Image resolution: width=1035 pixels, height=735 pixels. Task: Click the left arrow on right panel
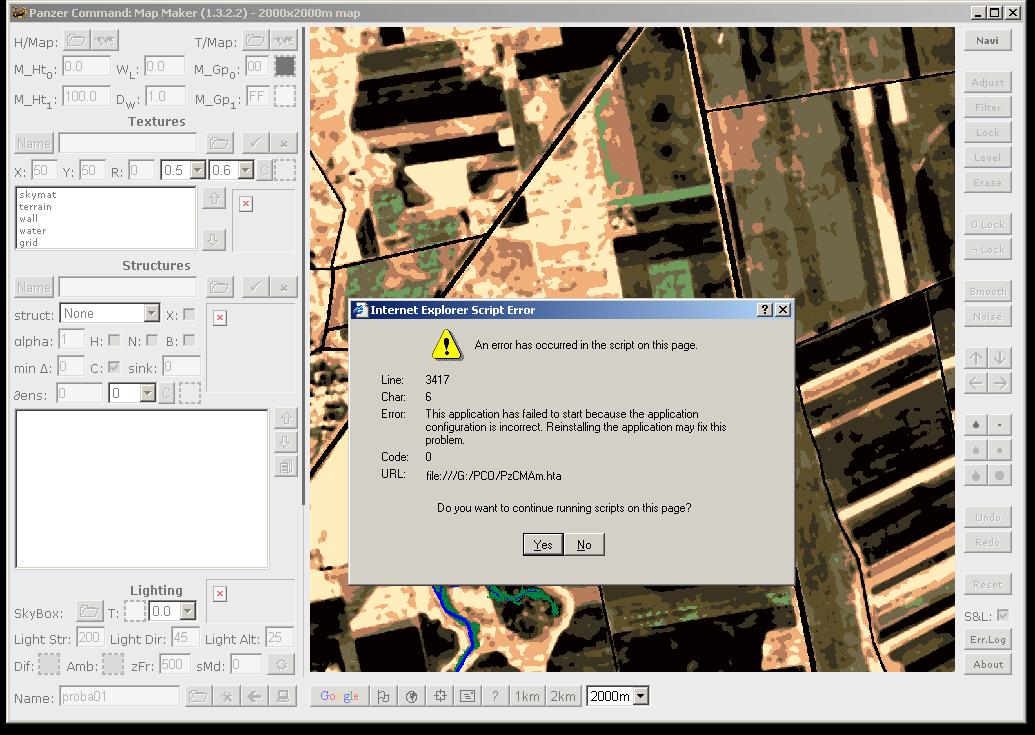click(976, 383)
